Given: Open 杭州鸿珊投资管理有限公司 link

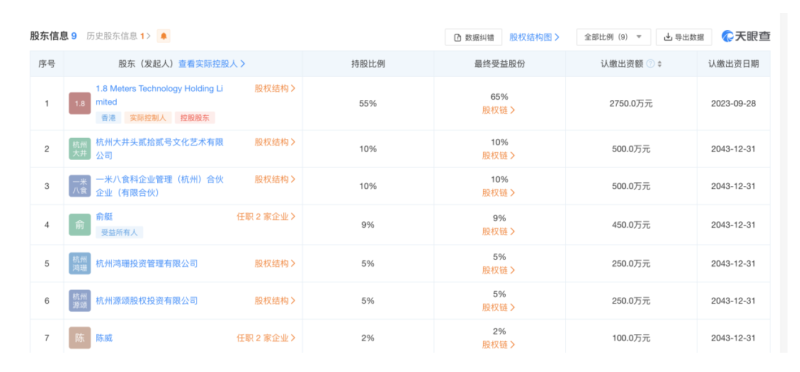Looking at the screenshot, I should (x=146, y=263).
